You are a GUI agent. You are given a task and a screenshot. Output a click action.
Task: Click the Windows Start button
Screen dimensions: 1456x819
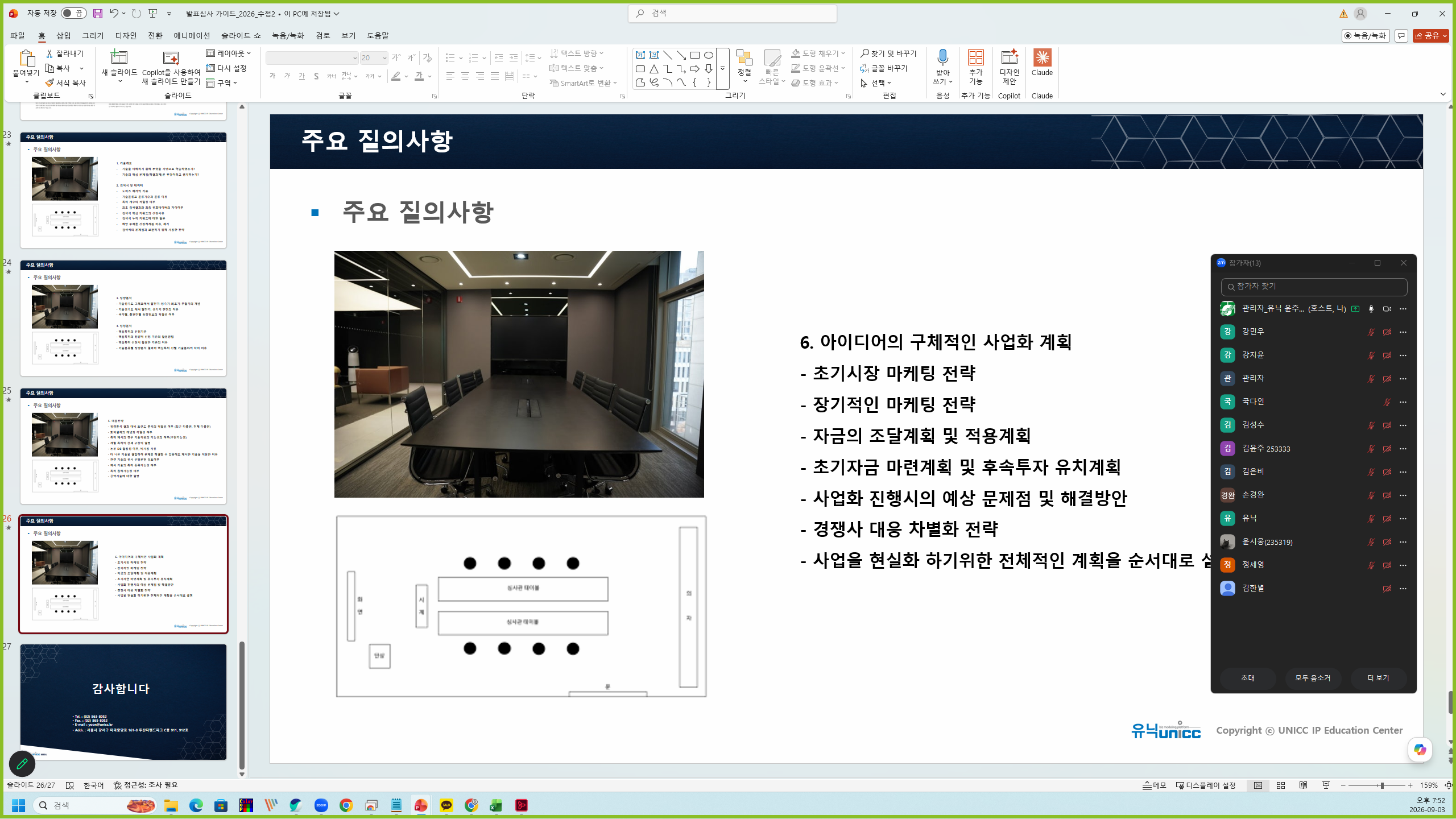[18, 805]
